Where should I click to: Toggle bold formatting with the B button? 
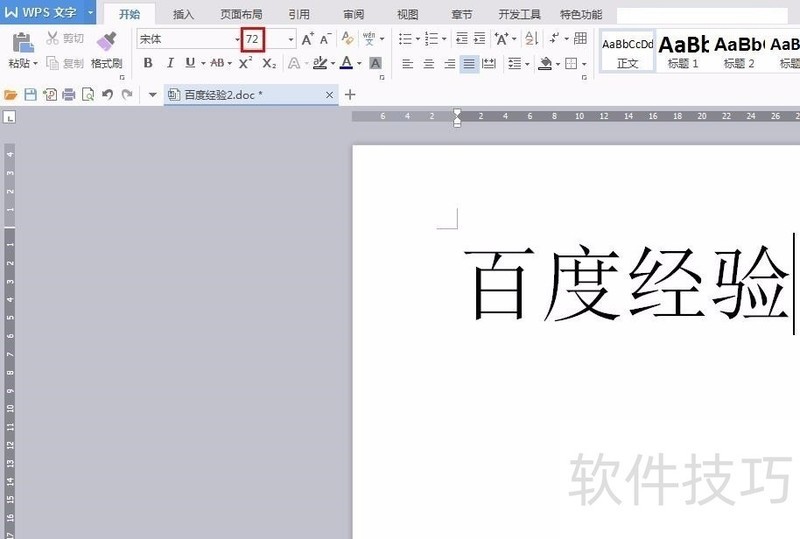point(148,63)
